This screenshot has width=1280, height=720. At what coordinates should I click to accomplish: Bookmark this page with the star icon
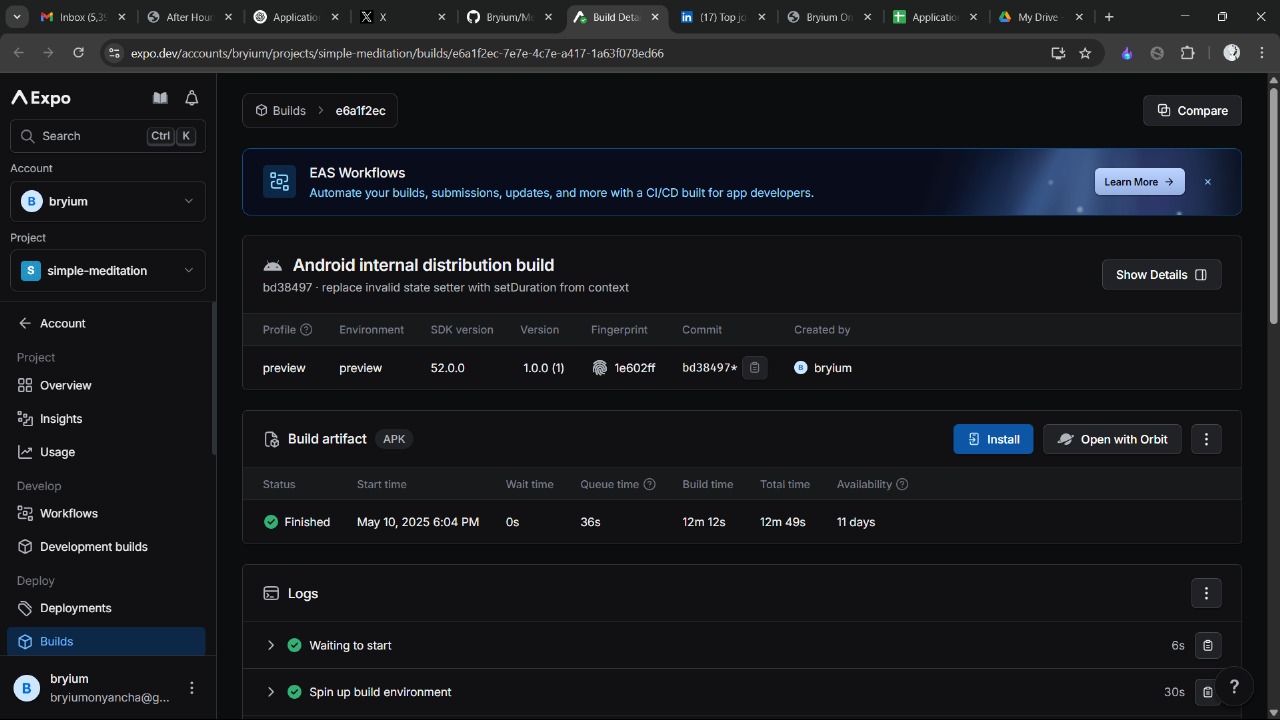coord(1085,53)
